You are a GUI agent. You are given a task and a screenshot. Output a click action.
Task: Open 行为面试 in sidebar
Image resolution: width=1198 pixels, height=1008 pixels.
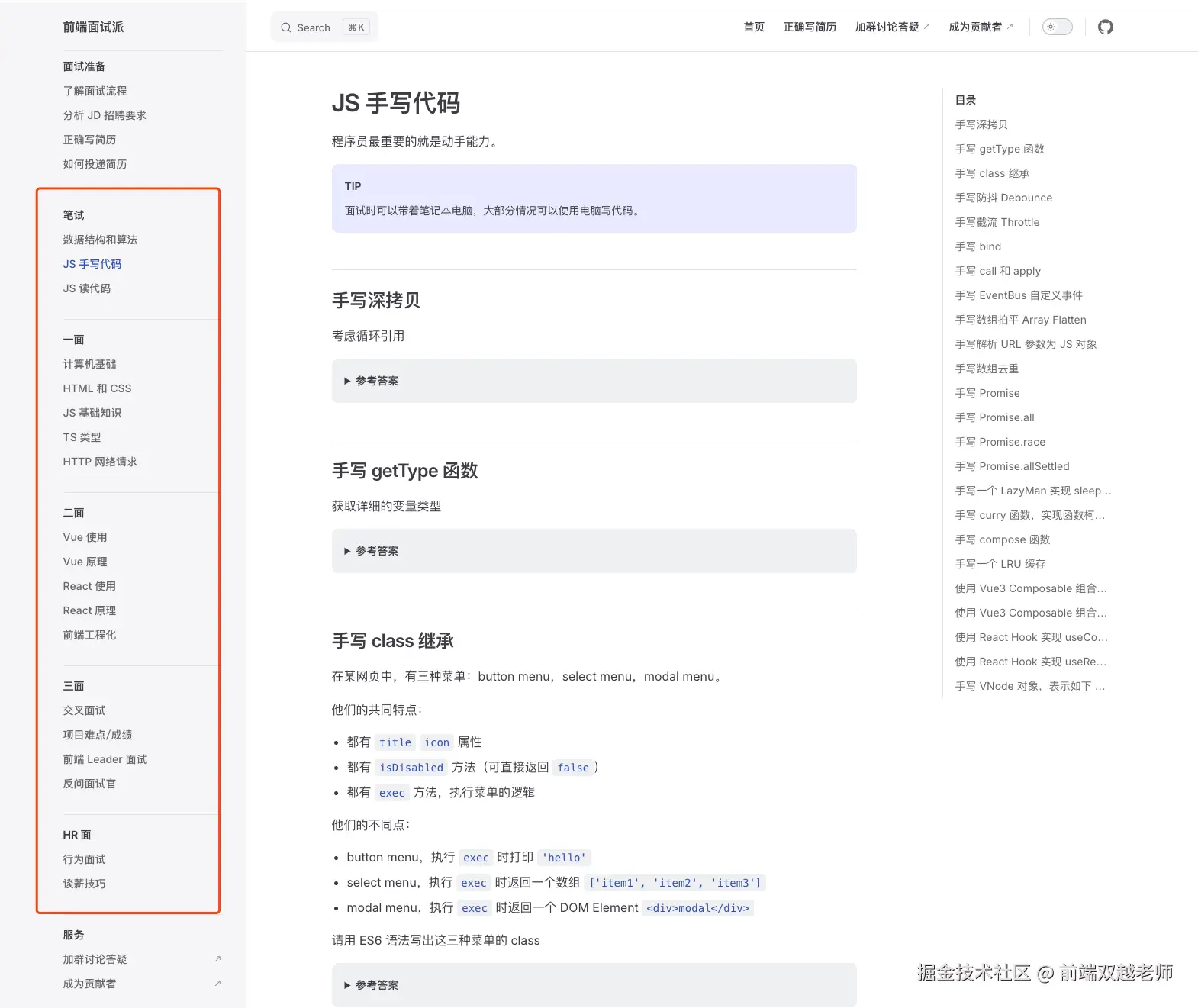tap(84, 859)
